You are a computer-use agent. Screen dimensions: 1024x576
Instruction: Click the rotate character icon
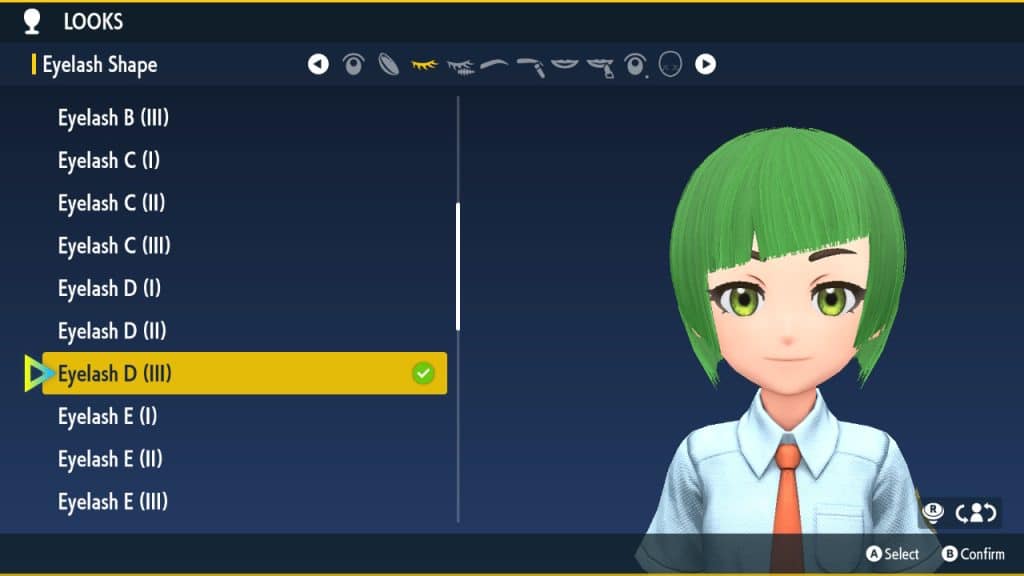pyautogui.click(x=976, y=513)
